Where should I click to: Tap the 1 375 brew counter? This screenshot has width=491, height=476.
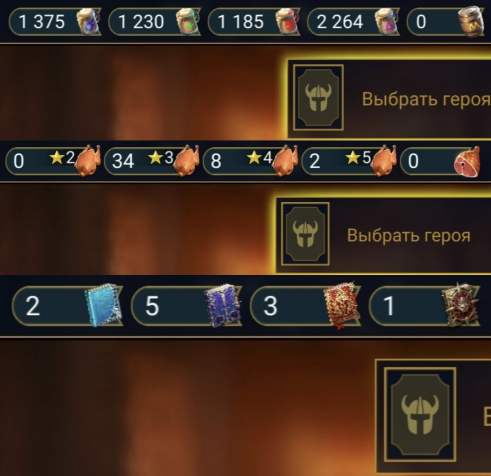(55, 22)
